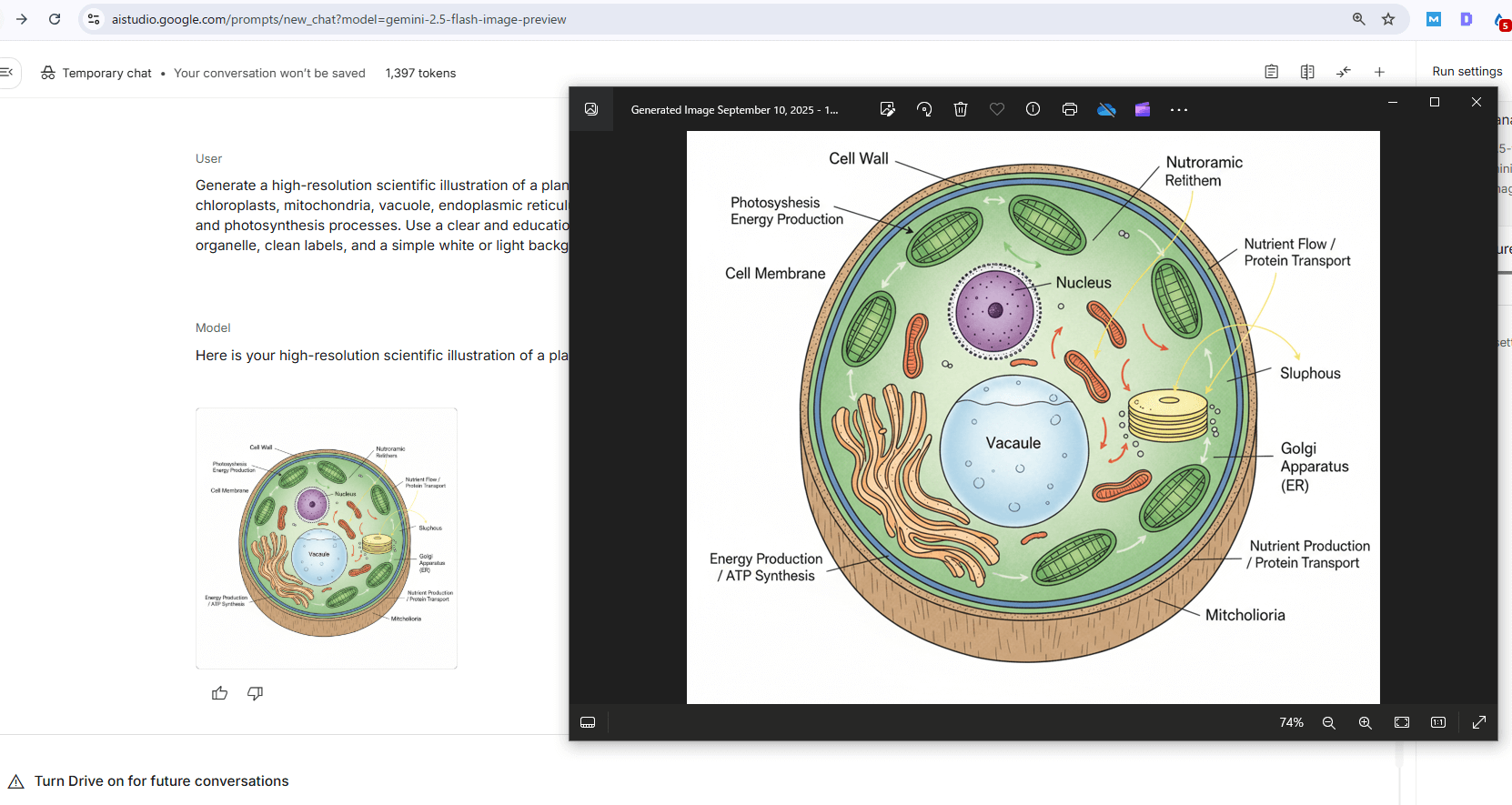Open the image info panel
This screenshot has width=1512, height=805.
(x=1033, y=109)
